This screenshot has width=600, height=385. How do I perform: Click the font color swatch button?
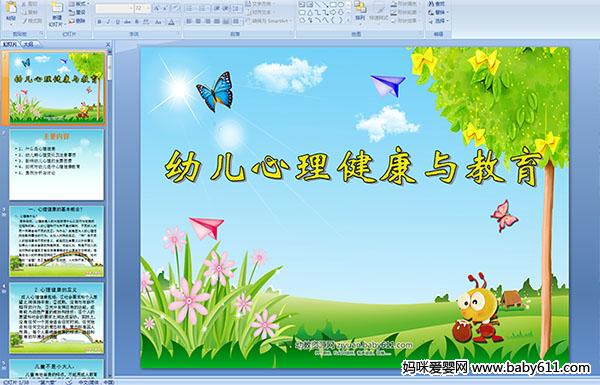[171, 22]
